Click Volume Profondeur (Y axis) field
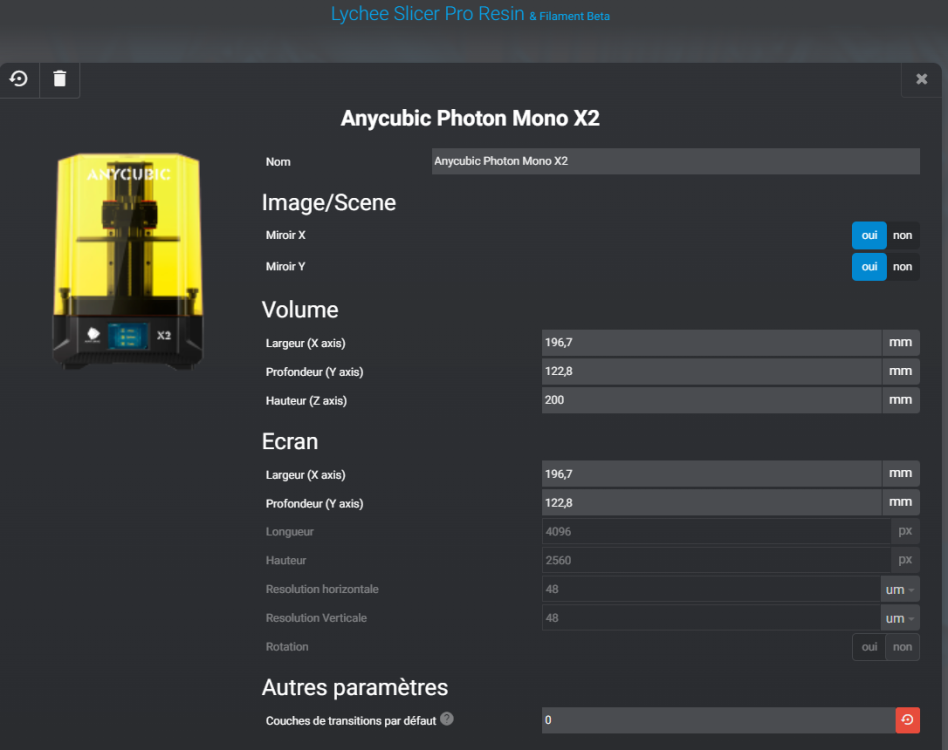Image resolution: width=948 pixels, height=750 pixels. [711, 371]
